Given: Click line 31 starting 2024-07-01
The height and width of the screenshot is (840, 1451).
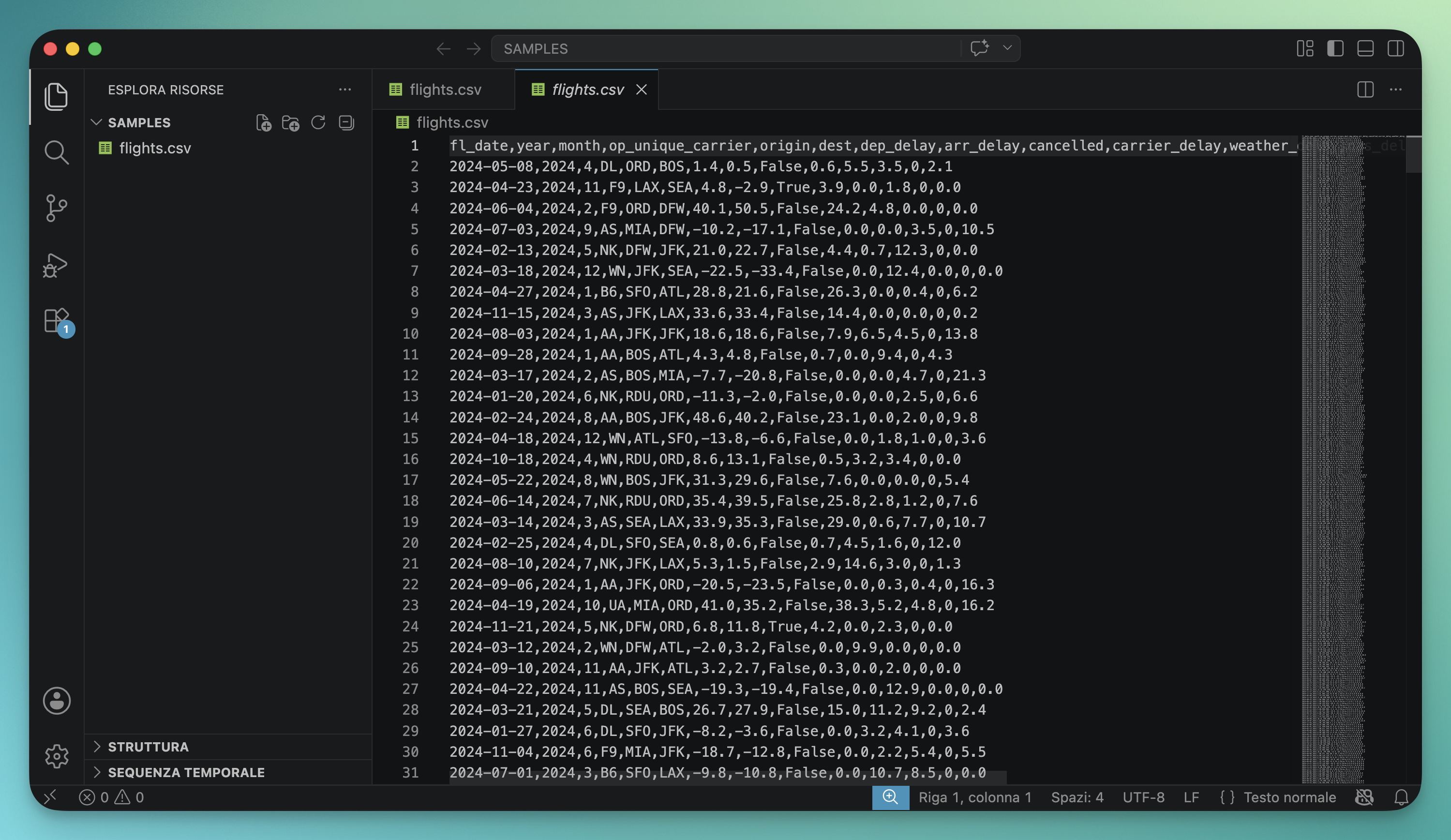Looking at the screenshot, I should click(x=718, y=773).
